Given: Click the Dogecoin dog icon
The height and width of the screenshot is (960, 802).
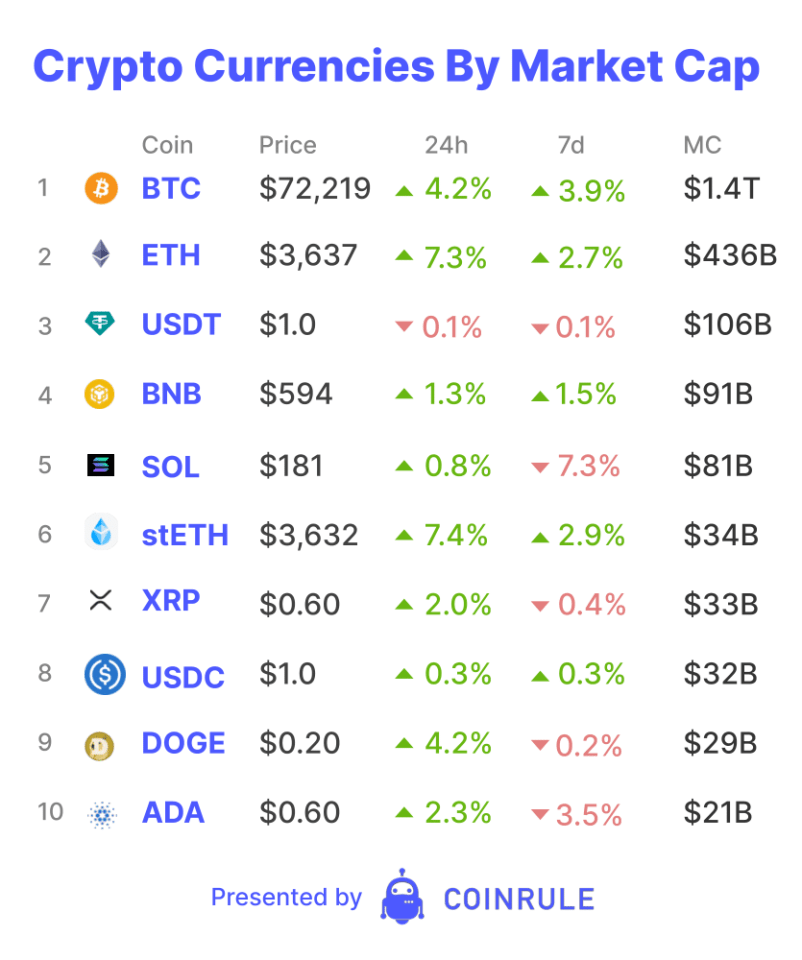Looking at the screenshot, I should (99, 746).
